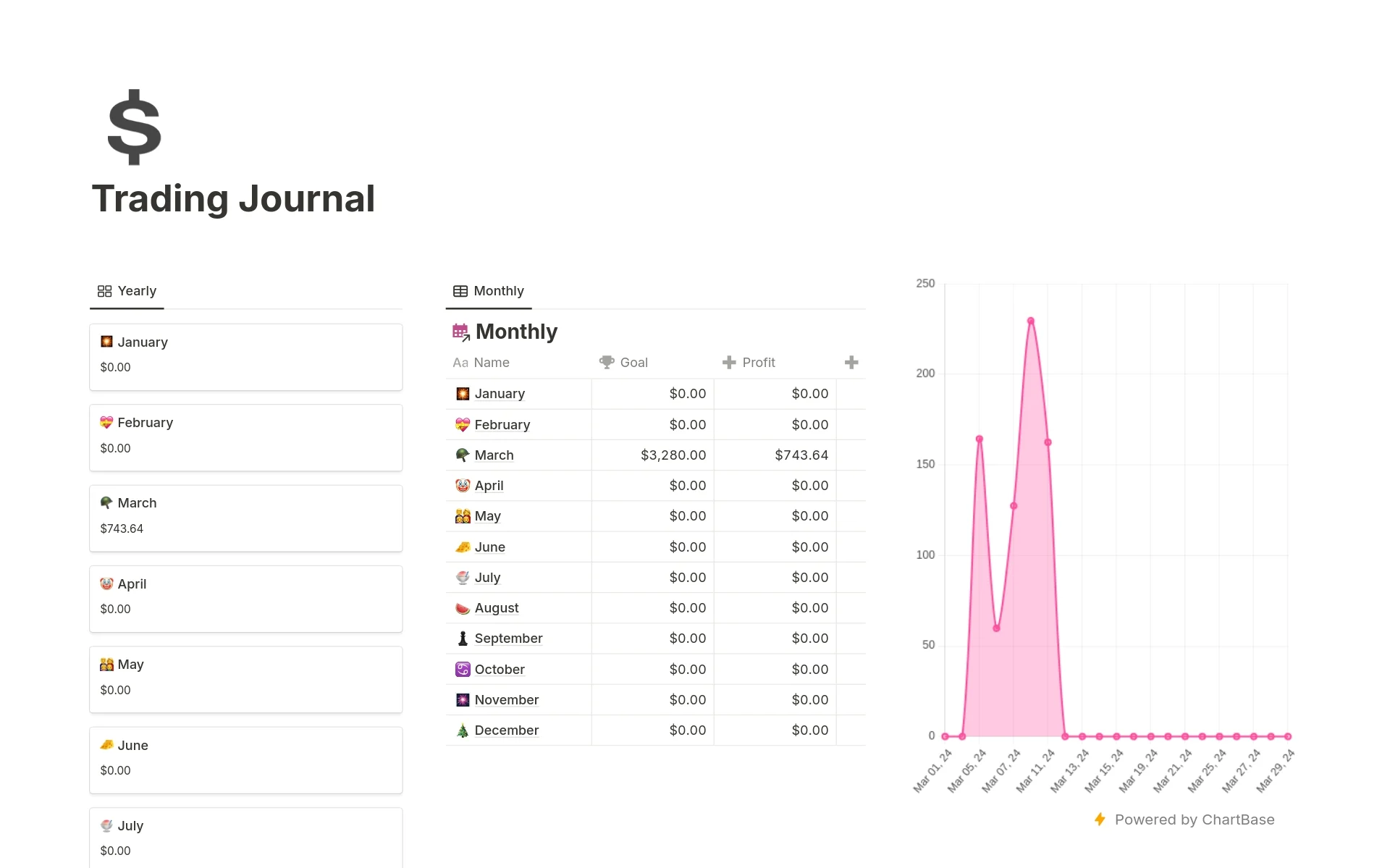Open the Powered by ChartBase link
The image size is (1390, 868).
1194,819
